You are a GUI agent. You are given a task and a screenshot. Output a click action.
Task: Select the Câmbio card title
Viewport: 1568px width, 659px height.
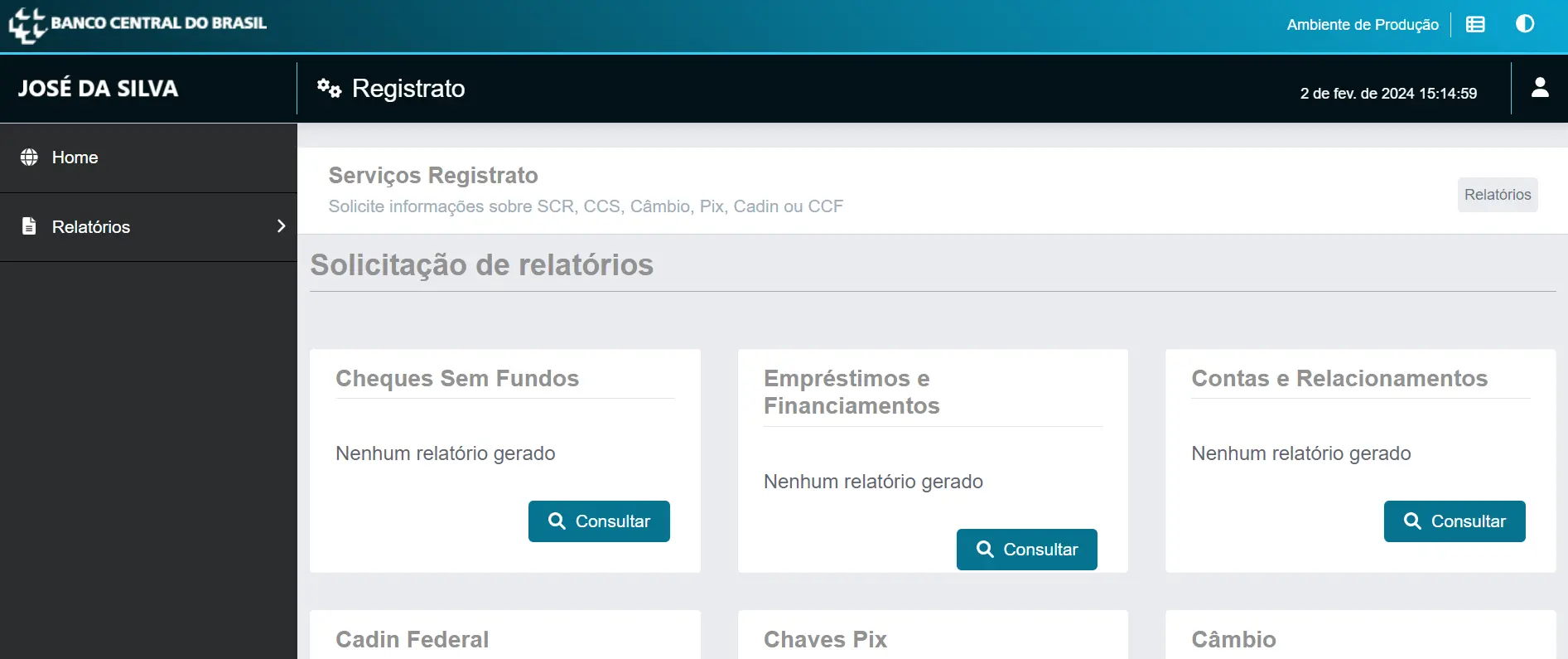tap(1233, 640)
